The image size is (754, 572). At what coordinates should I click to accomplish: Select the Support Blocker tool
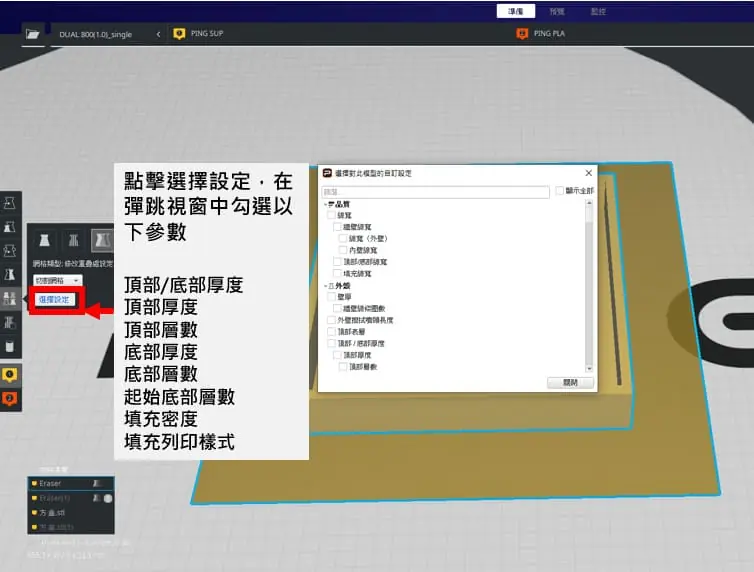pos(10,322)
